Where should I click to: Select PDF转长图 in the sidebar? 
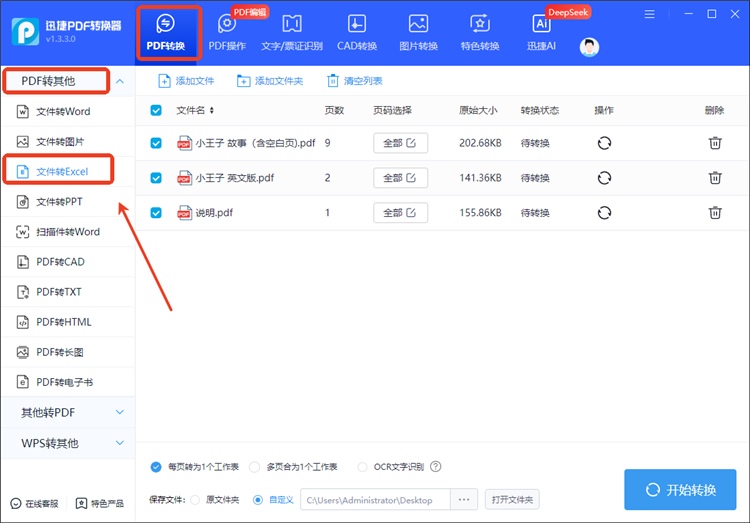(x=67, y=352)
